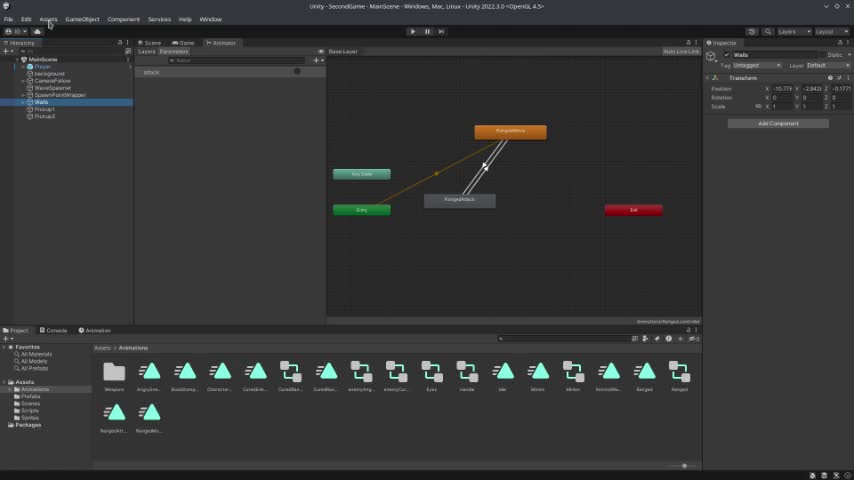
Task: Click the Step frame button
Action: (441, 31)
